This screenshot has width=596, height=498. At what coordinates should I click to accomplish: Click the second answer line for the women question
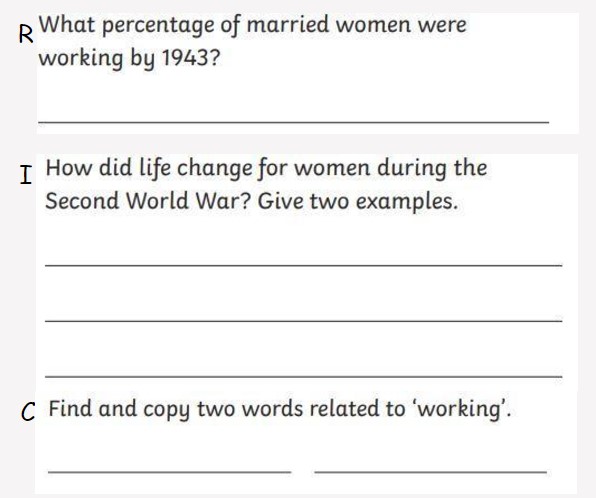pos(303,321)
